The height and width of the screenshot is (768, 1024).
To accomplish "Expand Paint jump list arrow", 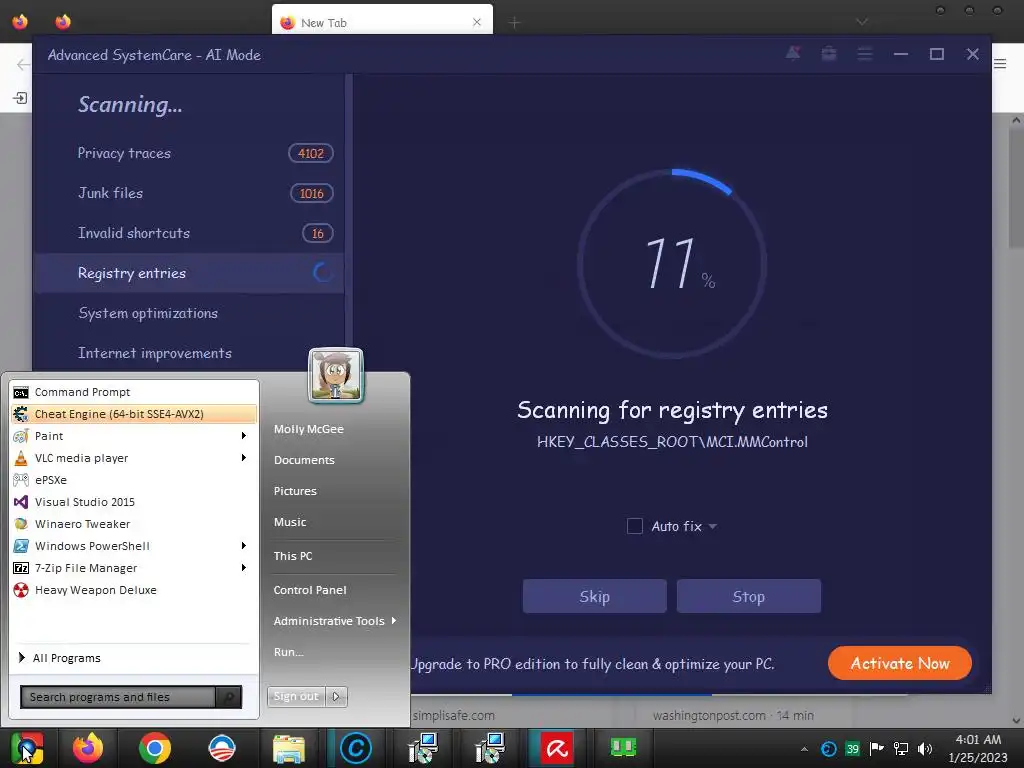I will (x=244, y=436).
